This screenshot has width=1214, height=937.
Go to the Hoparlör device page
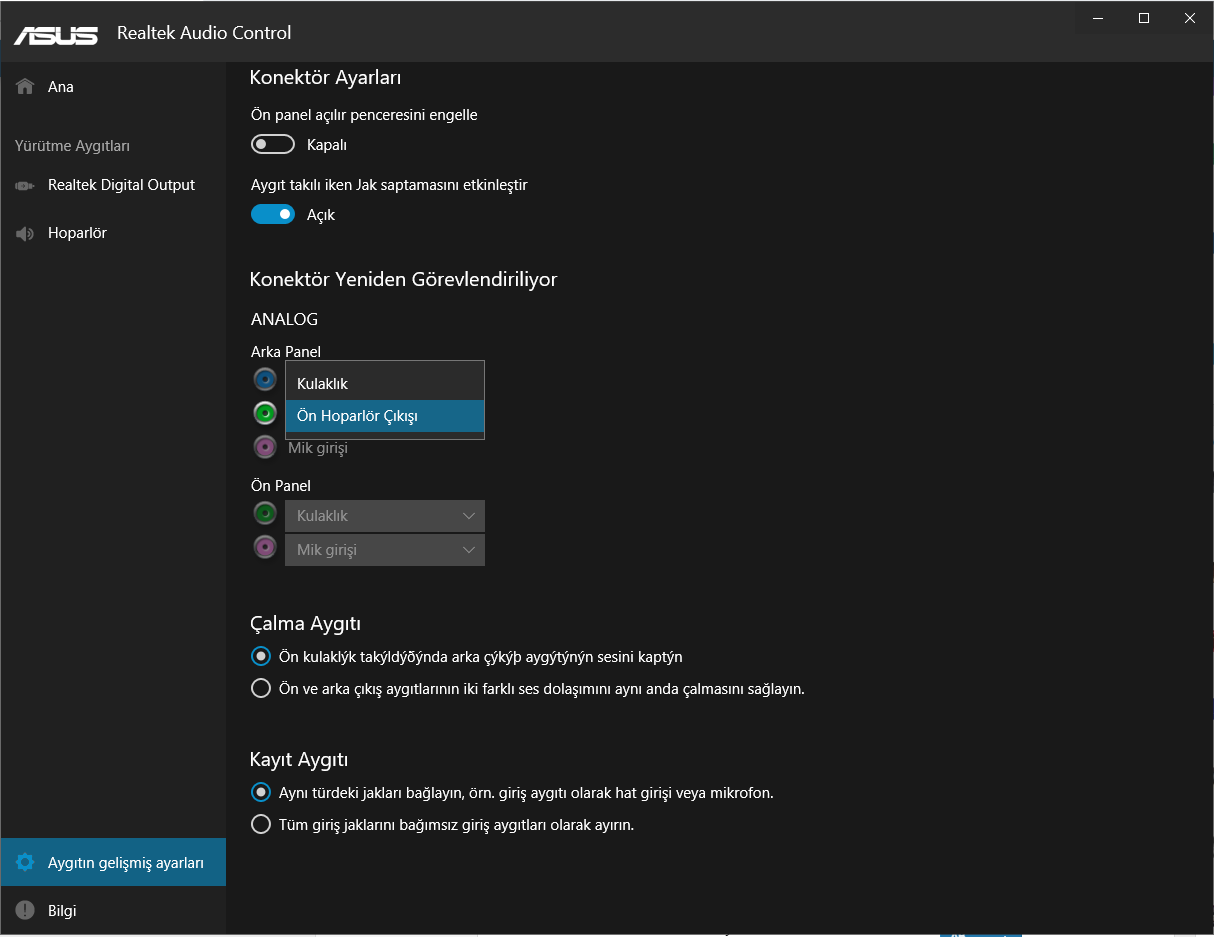coord(77,233)
